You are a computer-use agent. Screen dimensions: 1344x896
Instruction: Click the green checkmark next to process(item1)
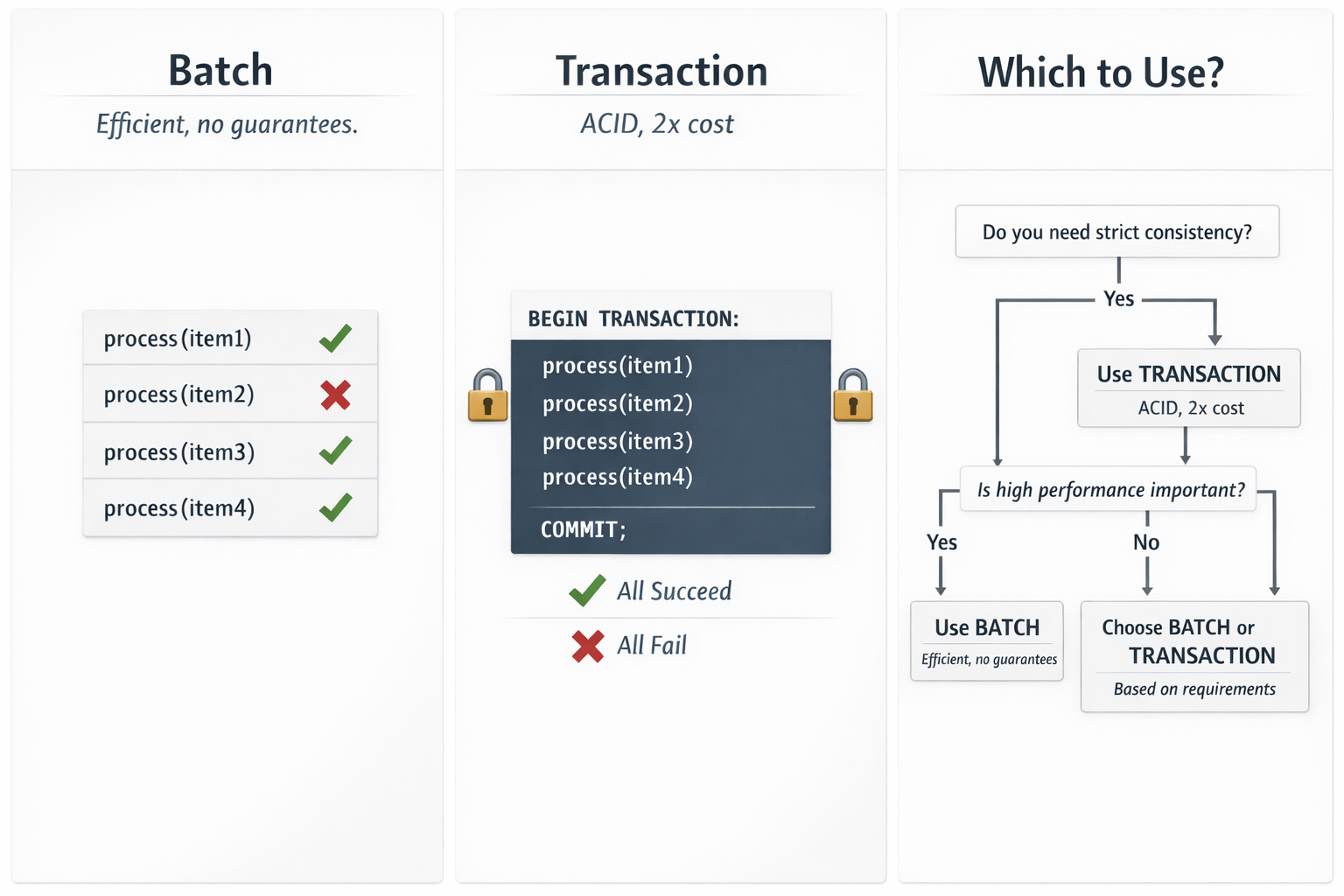pyautogui.click(x=335, y=338)
